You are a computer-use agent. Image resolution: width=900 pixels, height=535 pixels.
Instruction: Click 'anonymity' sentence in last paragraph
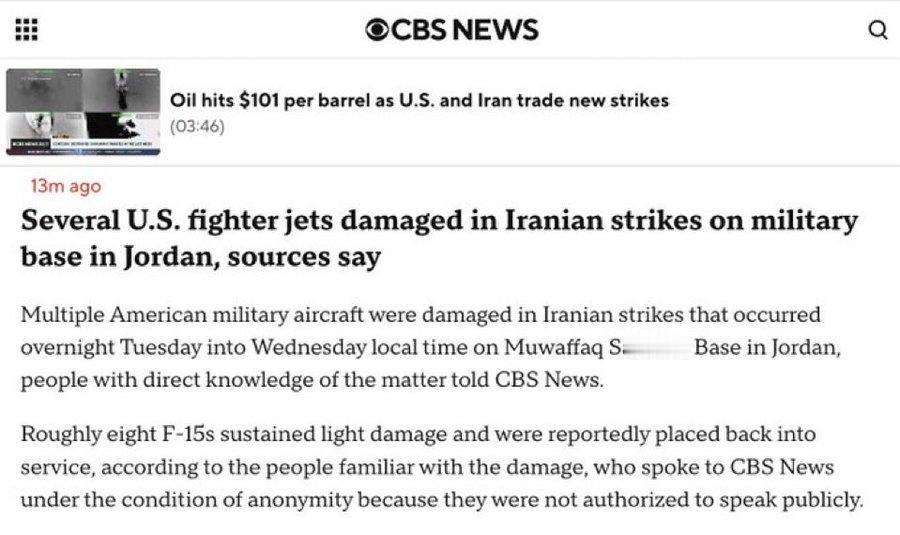[x=442, y=500]
